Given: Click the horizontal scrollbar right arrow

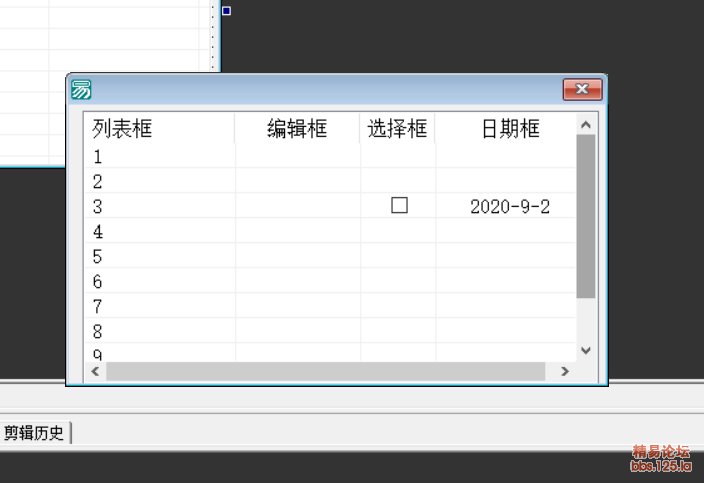Looking at the screenshot, I should click(565, 371).
